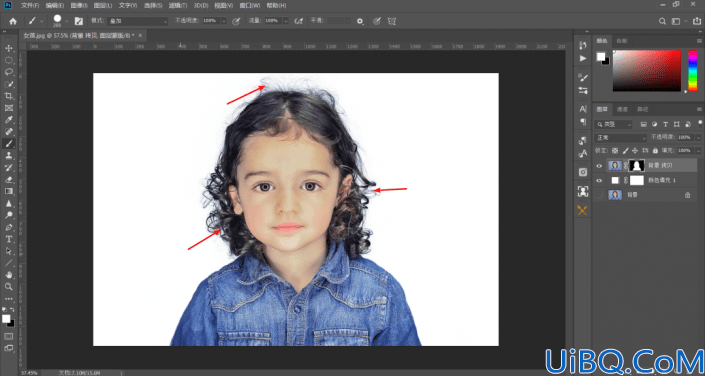Screen dimensions: 705x376
Task: Toggle symmetry paint butterfly icon
Action: coord(392,21)
